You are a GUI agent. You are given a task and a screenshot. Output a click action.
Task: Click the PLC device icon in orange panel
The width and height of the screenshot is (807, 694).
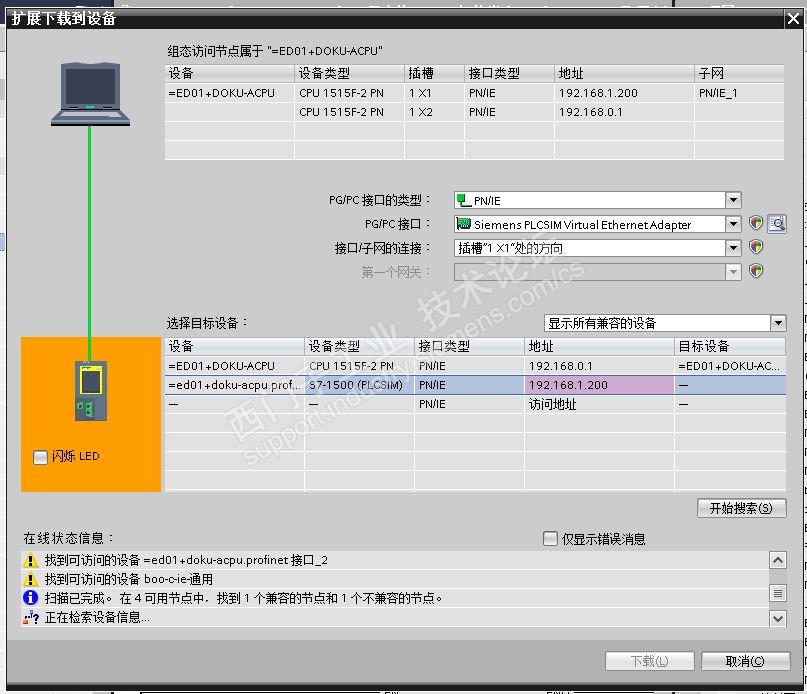(91, 391)
